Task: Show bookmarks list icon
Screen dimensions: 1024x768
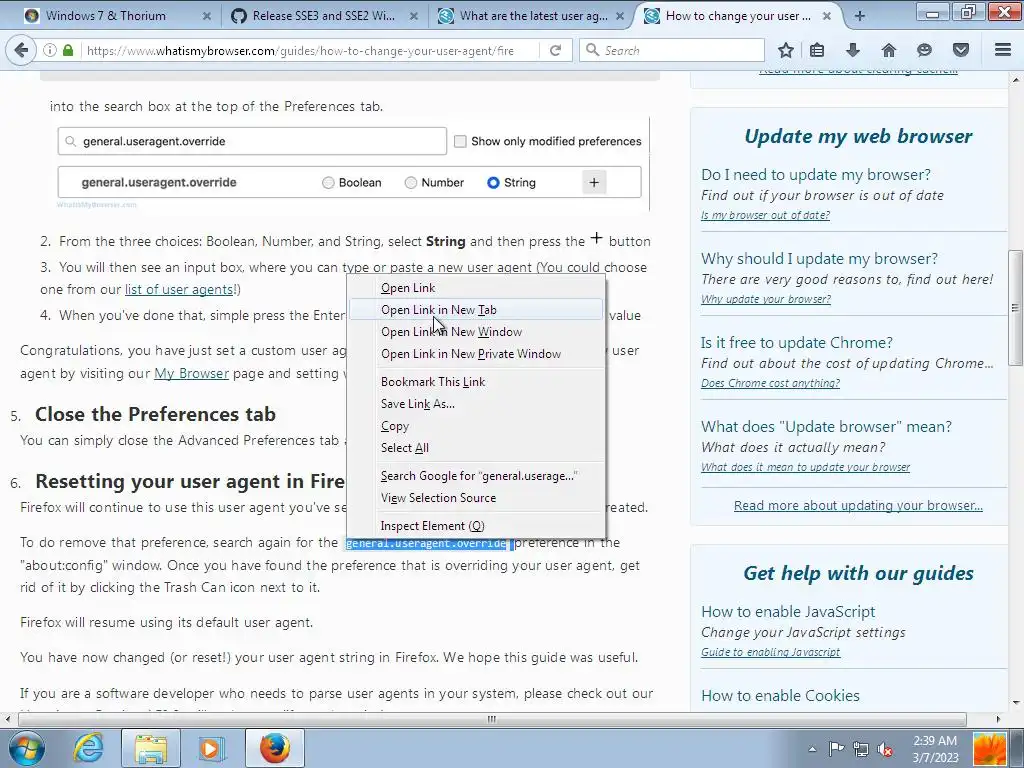Action: 817,50
